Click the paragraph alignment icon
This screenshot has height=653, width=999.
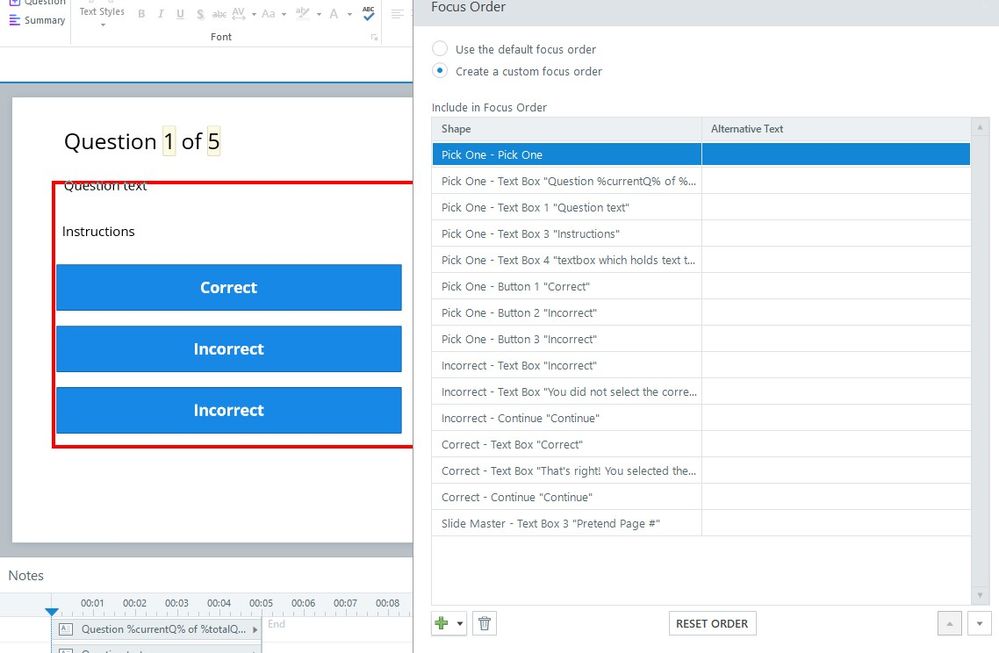(397, 14)
